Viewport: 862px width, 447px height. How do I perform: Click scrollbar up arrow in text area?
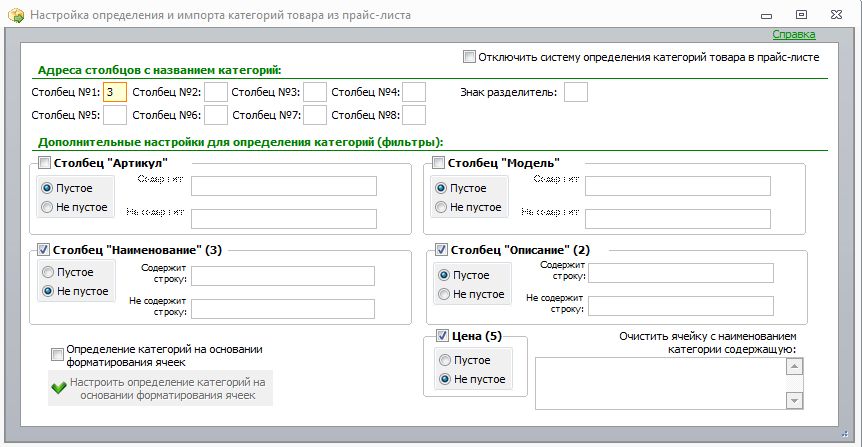click(x=794, y=366)
